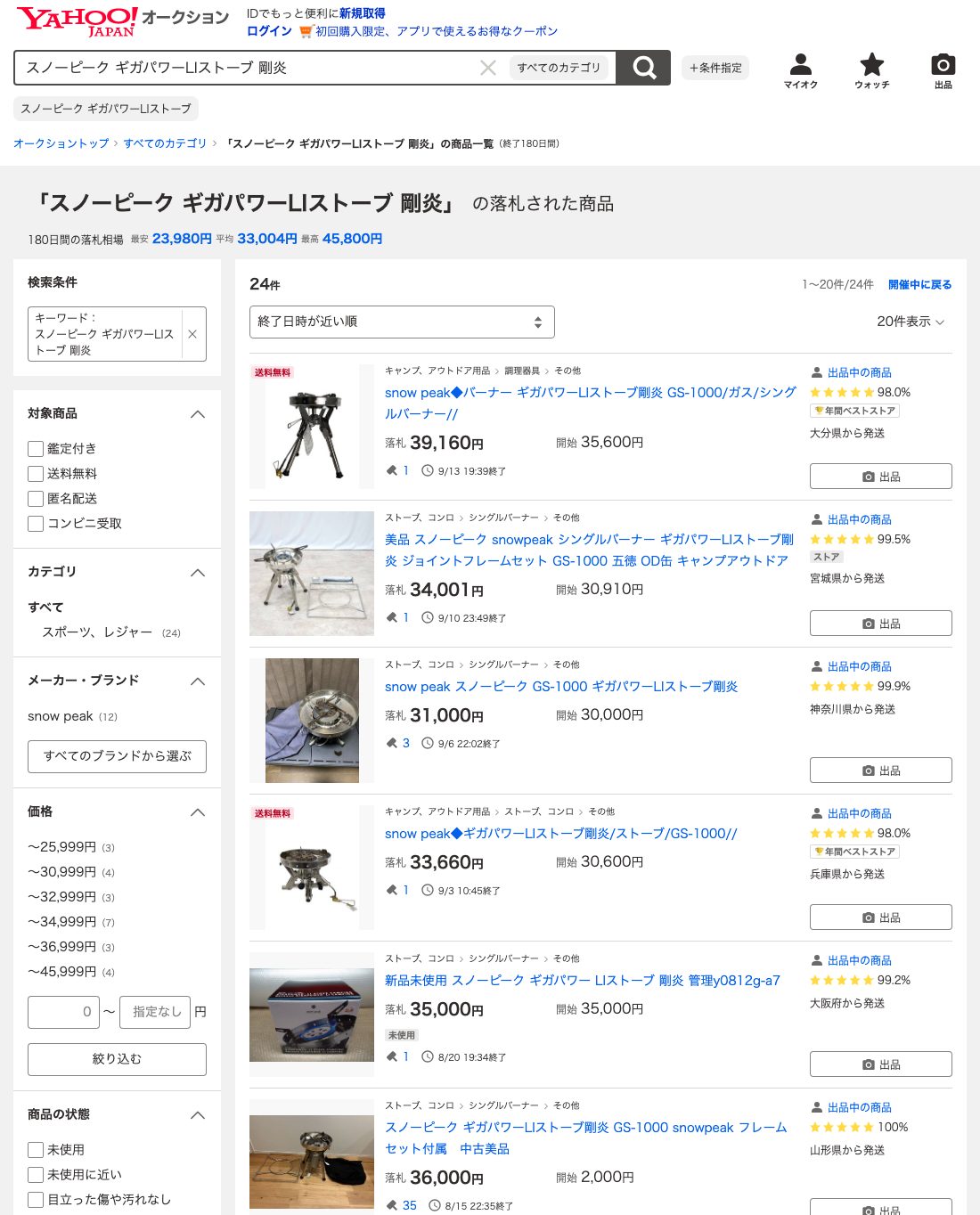Click the 絞り込む button

tap(117, 1059)
